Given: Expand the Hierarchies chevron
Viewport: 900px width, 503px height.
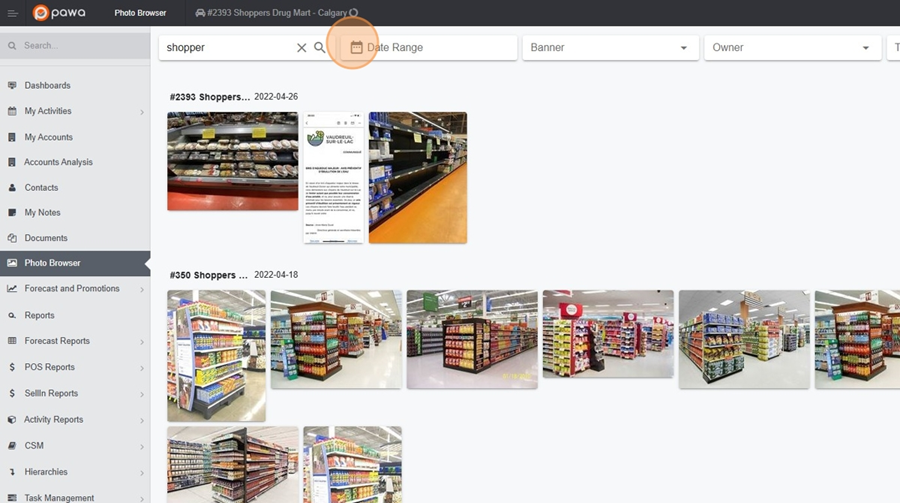Looking at the screenshot, I should pos(142,473).
